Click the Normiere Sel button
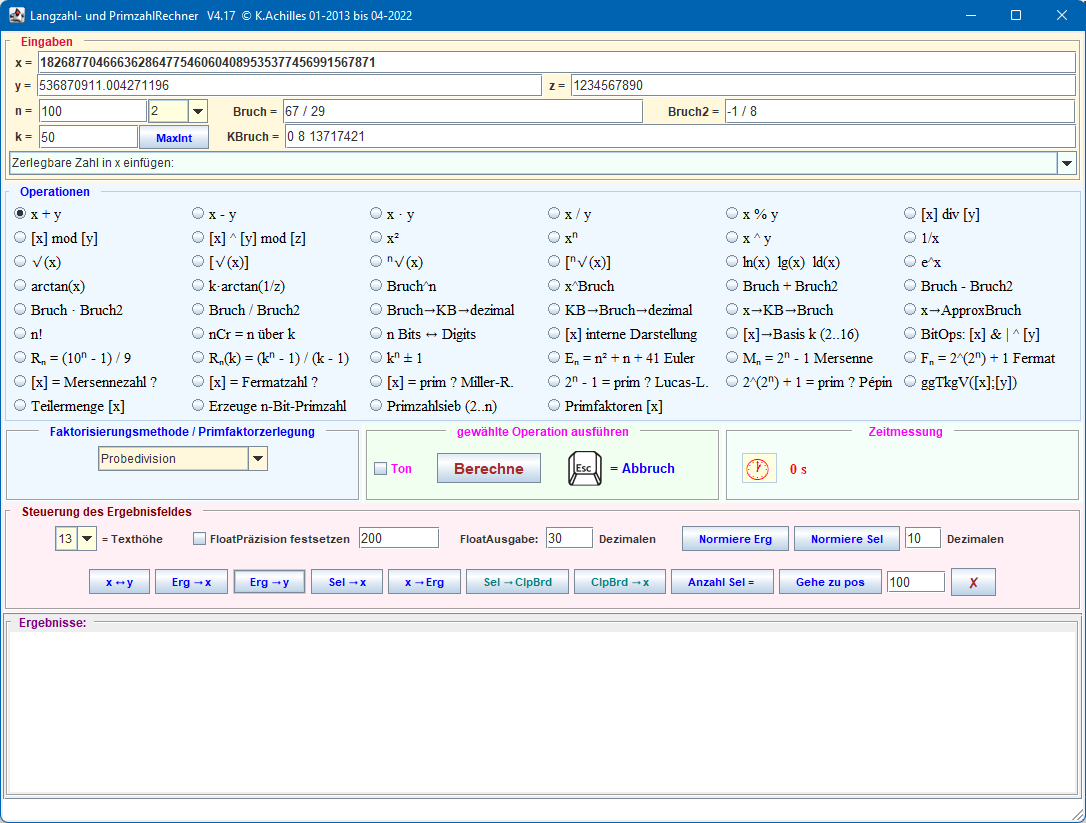The height and width of the screenshot is (823, 1086). click(x=847, y=539)
